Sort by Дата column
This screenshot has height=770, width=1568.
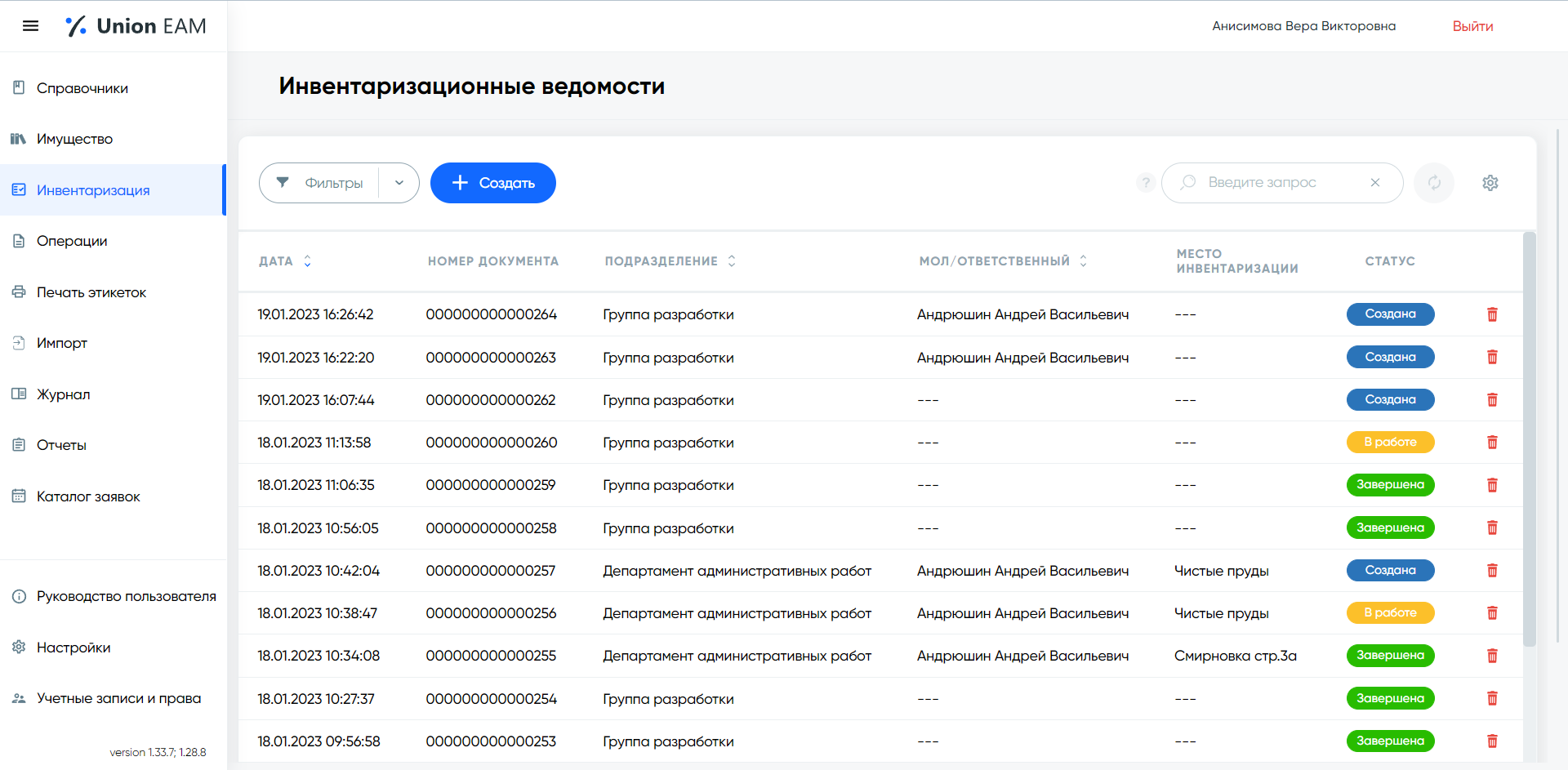[285, 261]
